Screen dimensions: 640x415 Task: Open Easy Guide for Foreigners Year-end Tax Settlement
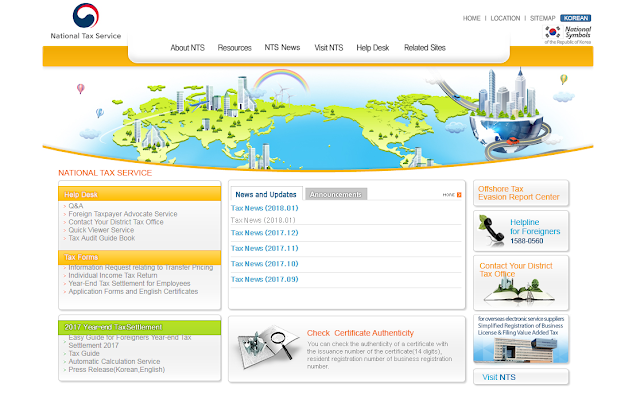130,342
